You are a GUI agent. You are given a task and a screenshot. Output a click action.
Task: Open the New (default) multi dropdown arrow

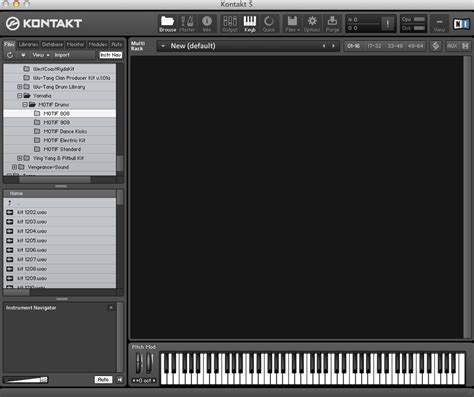[163, 46]
